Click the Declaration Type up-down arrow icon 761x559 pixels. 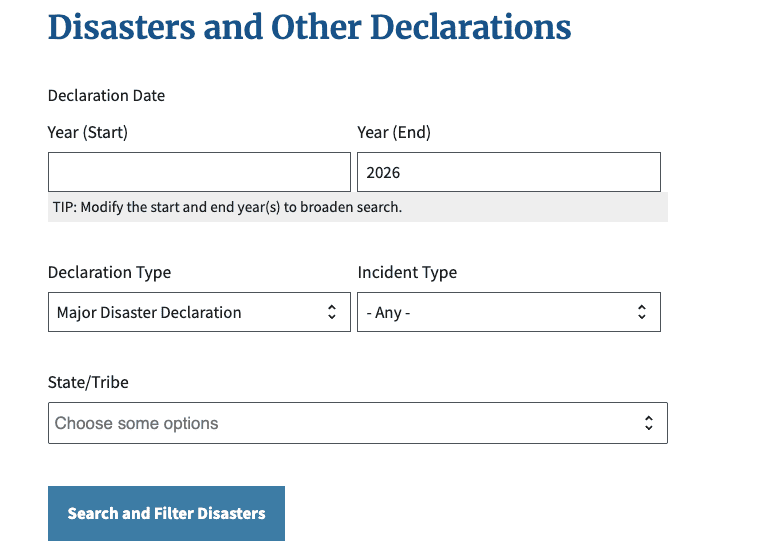(332, 312)
